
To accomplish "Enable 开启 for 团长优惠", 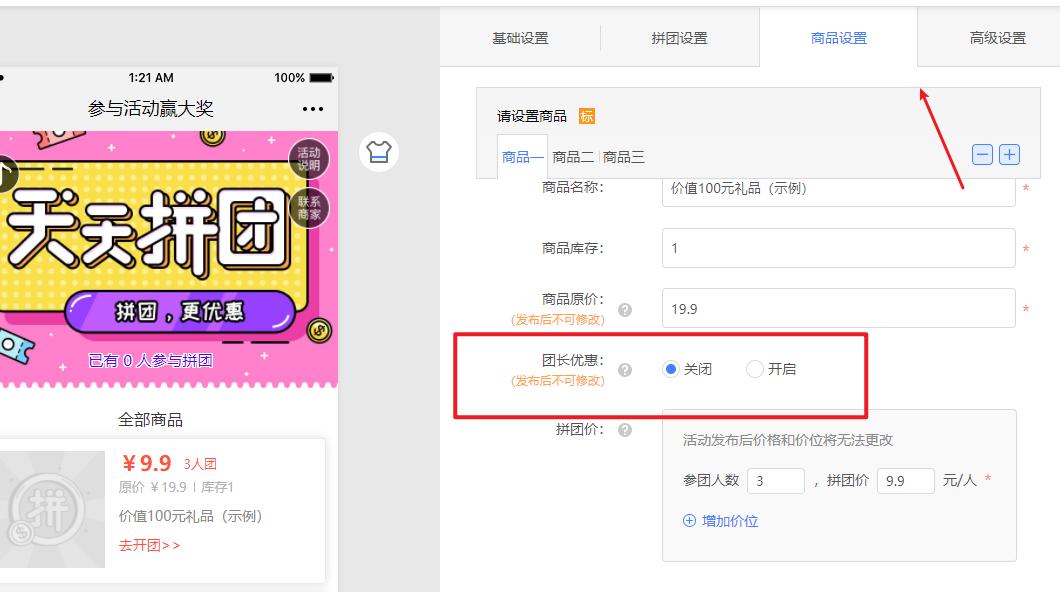I will tap(753, 368).
